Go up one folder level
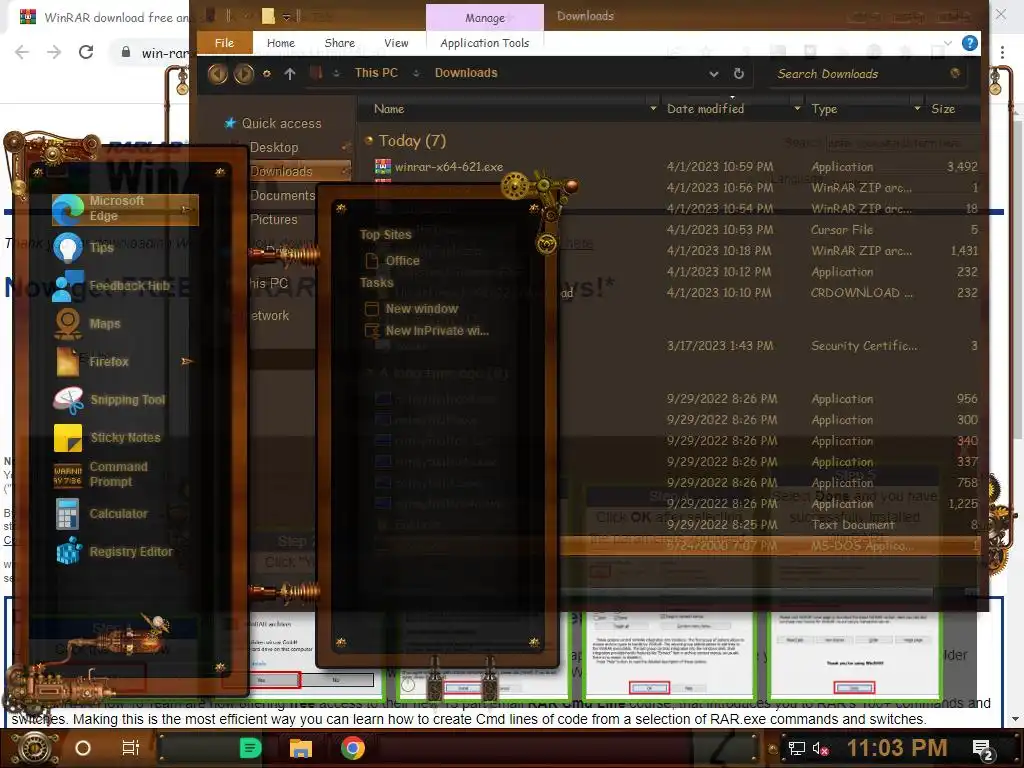This screenshot has height=768, width=1024. click(290, 74)
